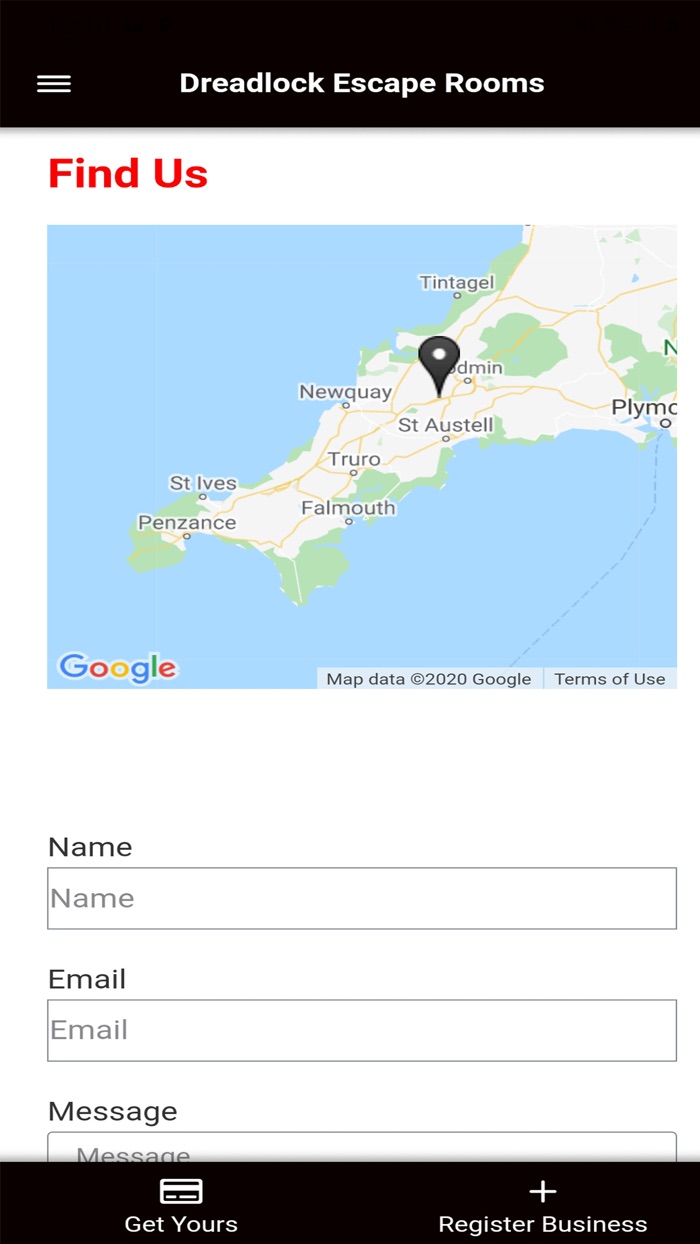This screenshot has height=1244, width=700.
Task: Click Truro on the map
Action: (x=354, y=460)
